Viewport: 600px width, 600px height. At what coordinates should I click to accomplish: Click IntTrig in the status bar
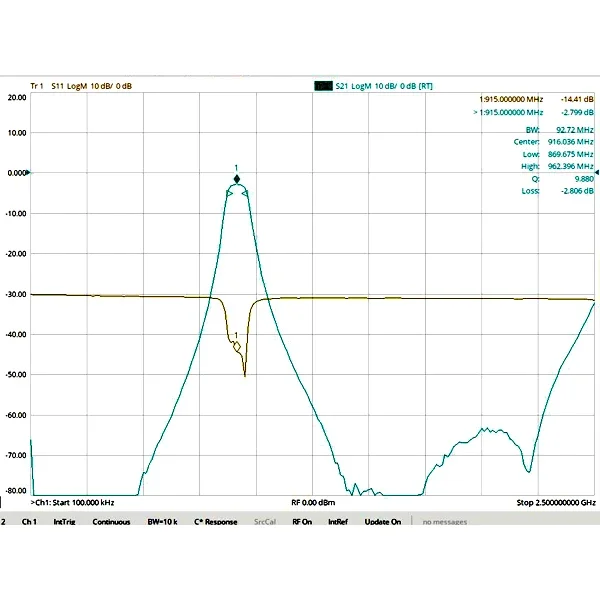click(64, 522)
